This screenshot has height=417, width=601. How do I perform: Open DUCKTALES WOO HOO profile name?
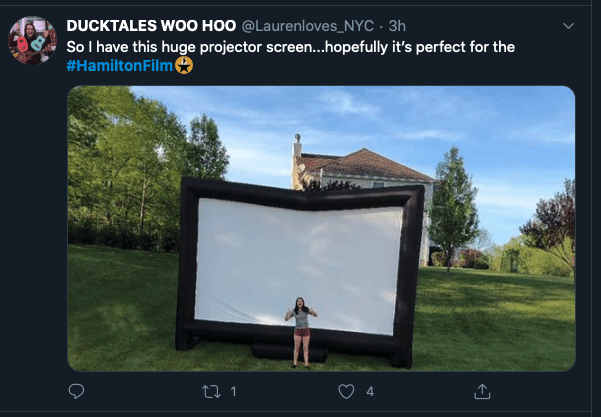(151, 26)
